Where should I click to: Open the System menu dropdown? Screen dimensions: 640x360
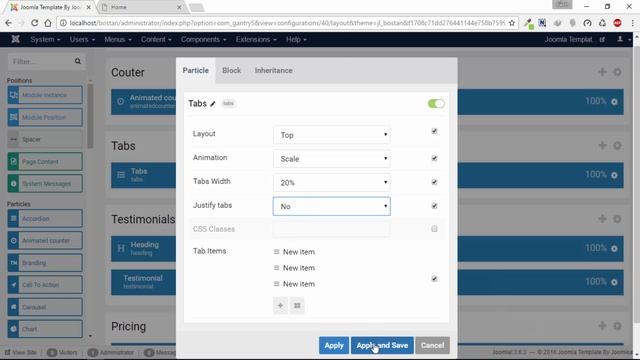coord(45,40)
